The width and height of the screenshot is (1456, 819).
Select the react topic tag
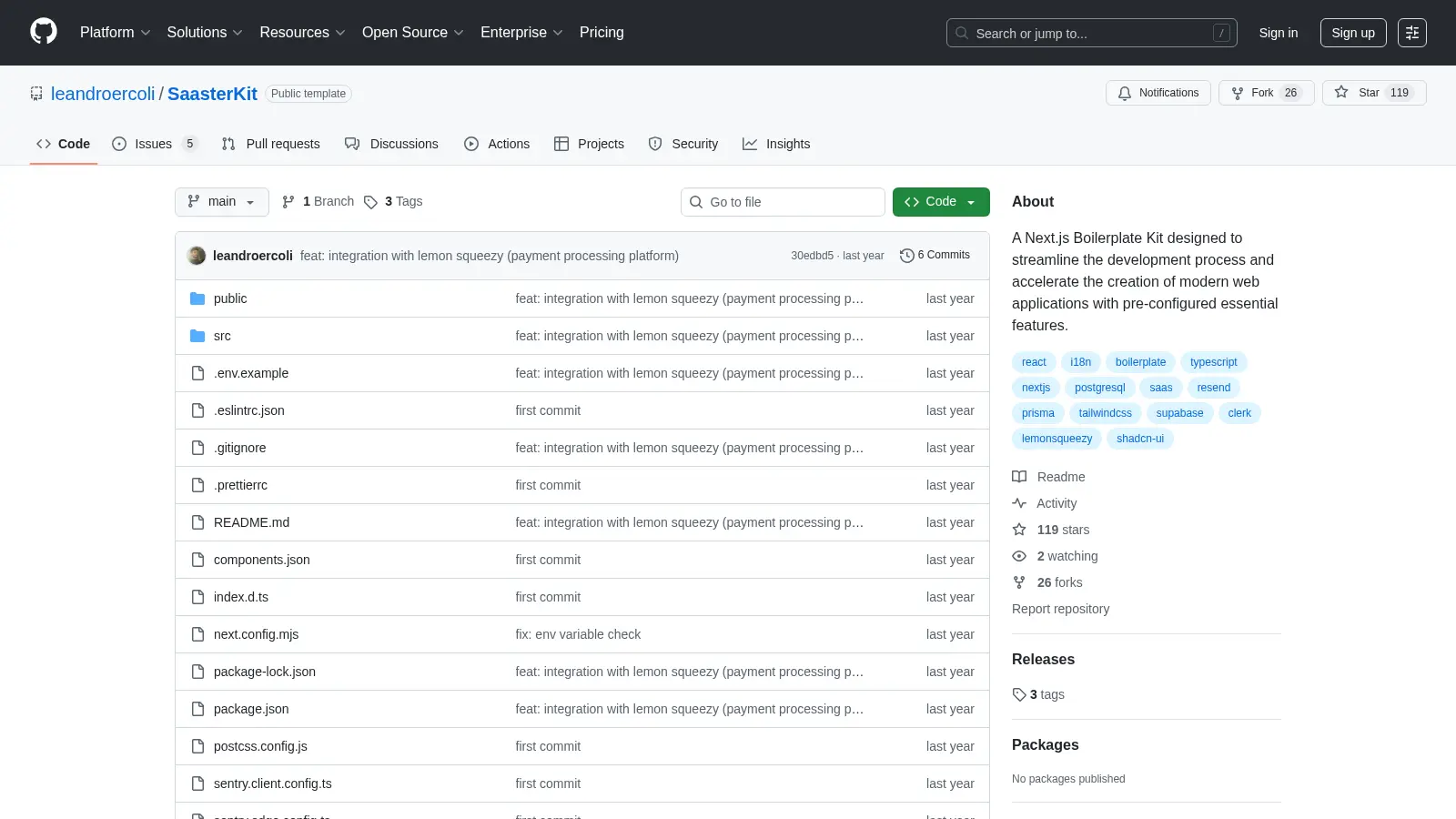[1034, 362]
